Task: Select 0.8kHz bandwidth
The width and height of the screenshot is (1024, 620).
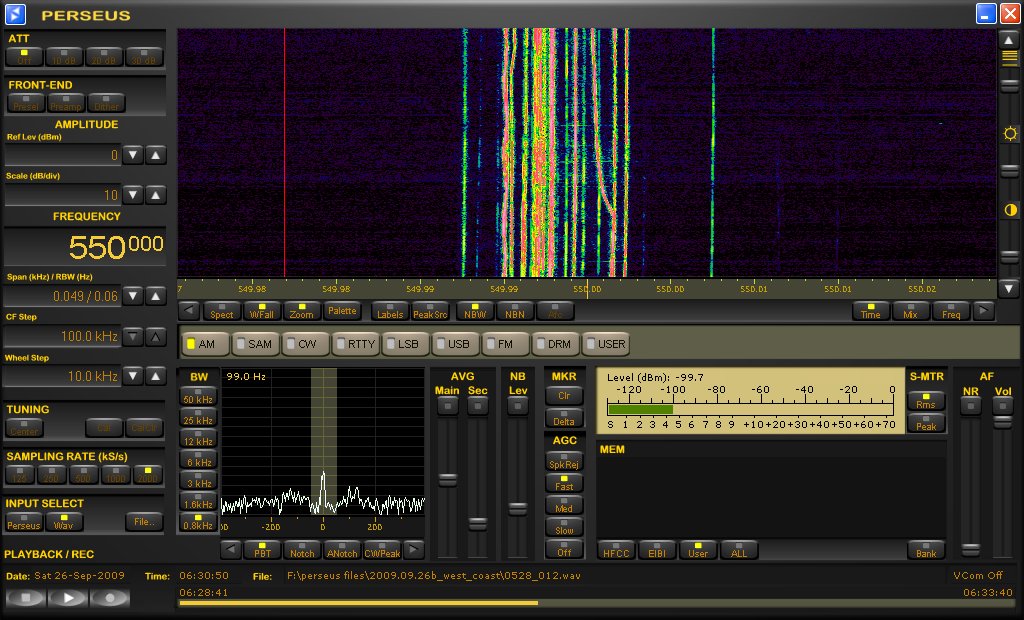Action: (x=198, y=522)
